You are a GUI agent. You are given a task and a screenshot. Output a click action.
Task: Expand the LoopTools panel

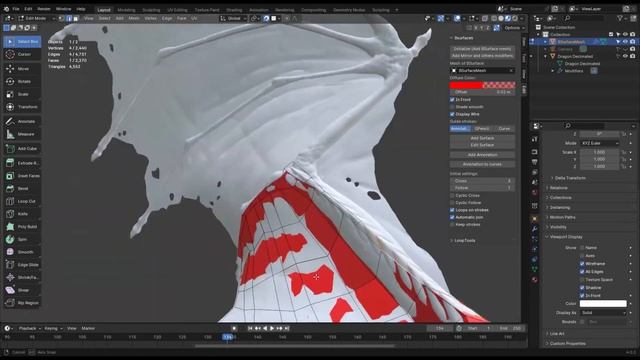tap(463, 241)
